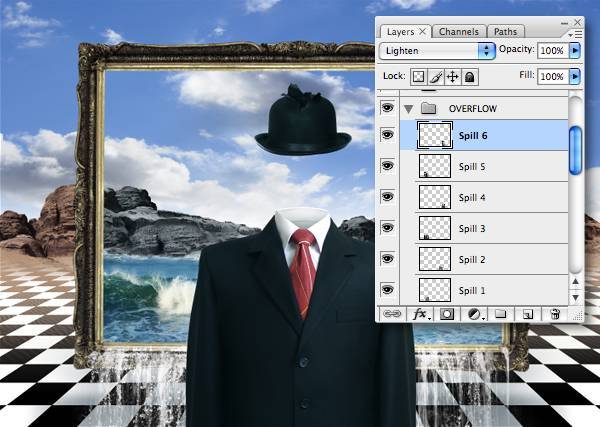
Task: Click the Spill 3 layer thumbnail
Action: pyautogui.click(x=435, y=228)
